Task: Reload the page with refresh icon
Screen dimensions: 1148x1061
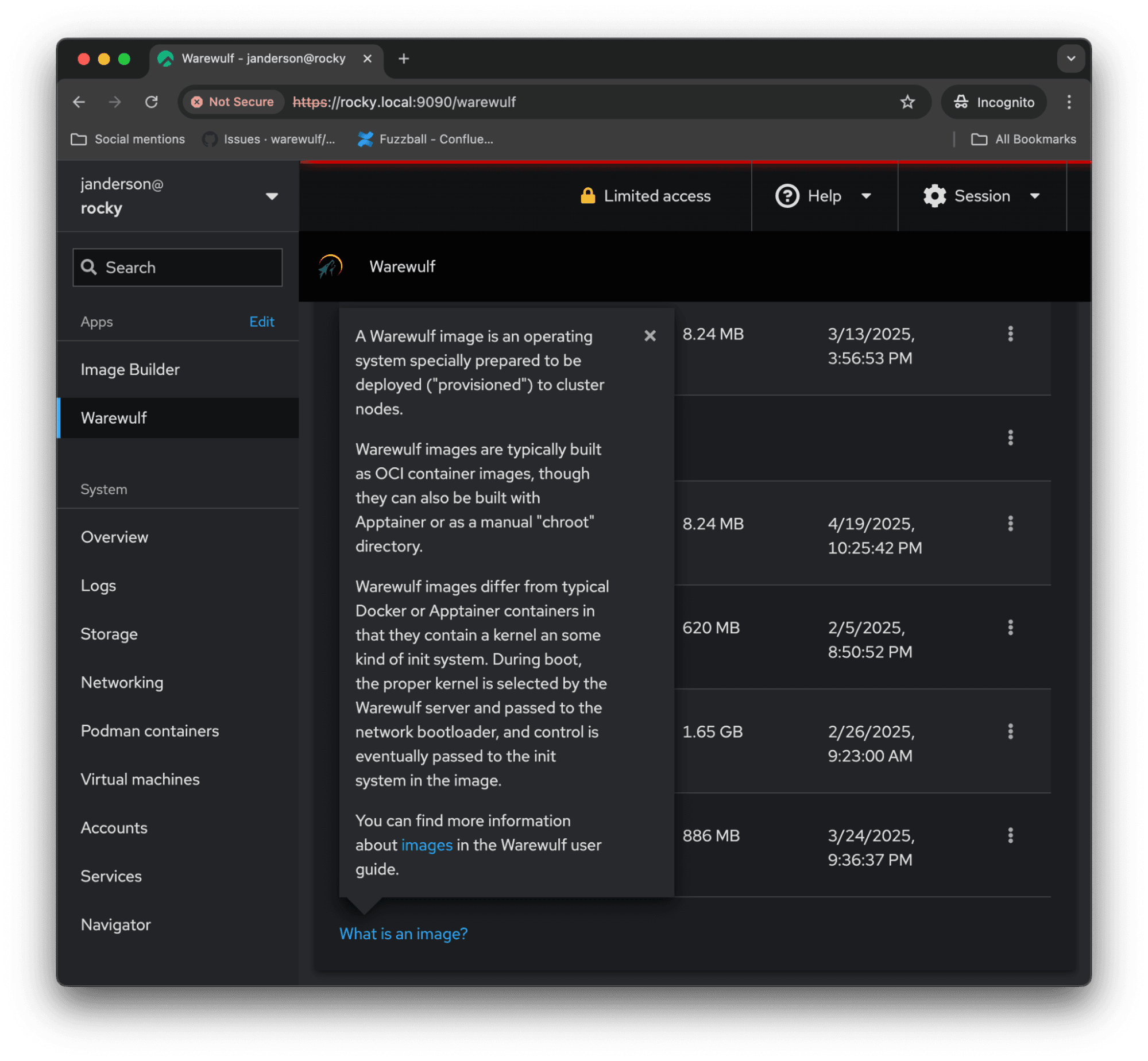Action: tap(152, 102)
